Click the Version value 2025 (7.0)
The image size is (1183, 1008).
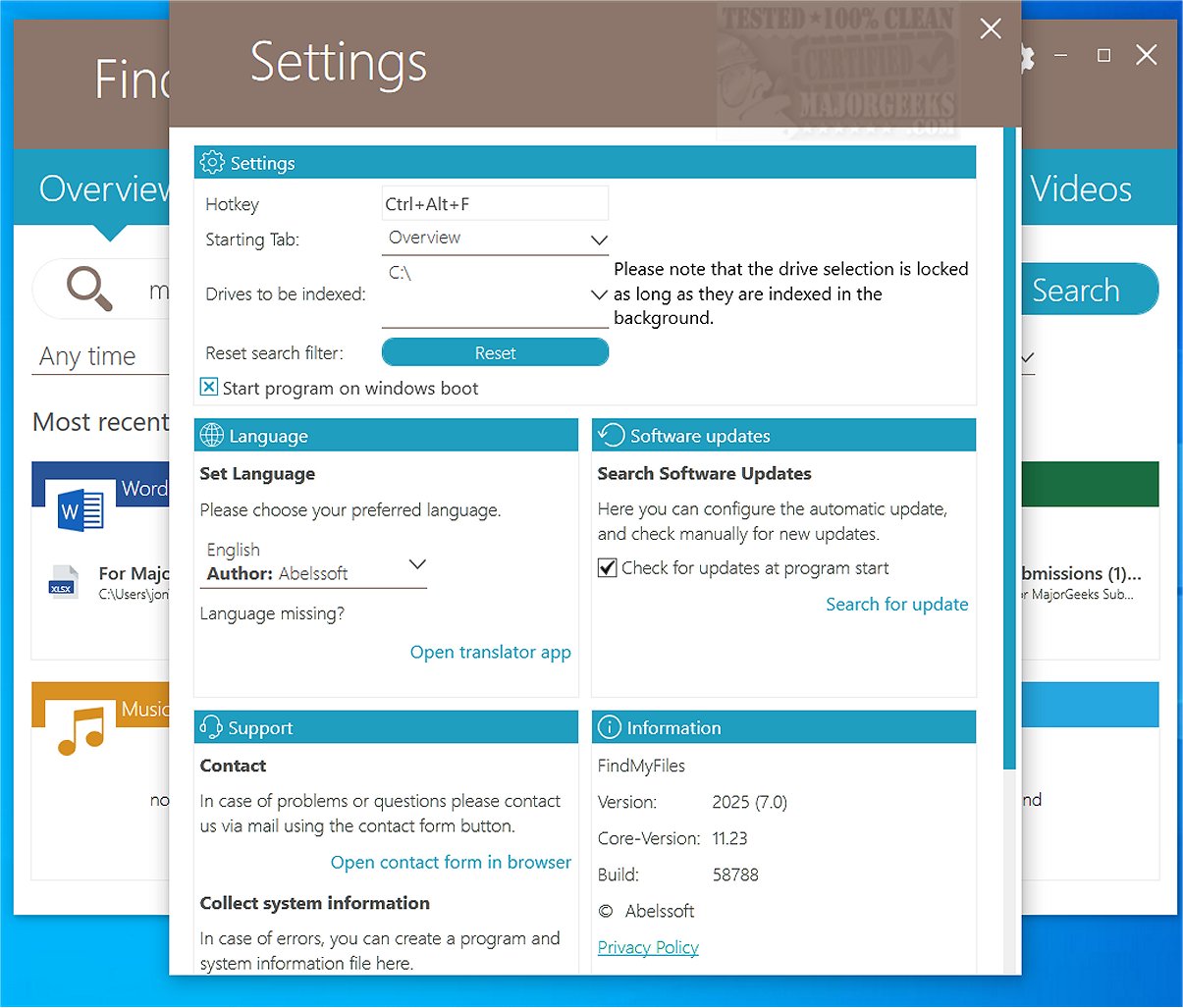tap(750, 802)
